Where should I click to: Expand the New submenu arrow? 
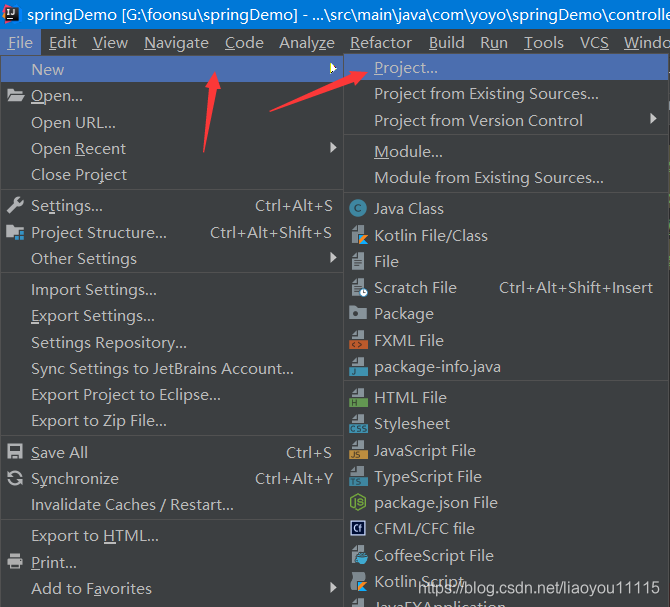[333, 68]
